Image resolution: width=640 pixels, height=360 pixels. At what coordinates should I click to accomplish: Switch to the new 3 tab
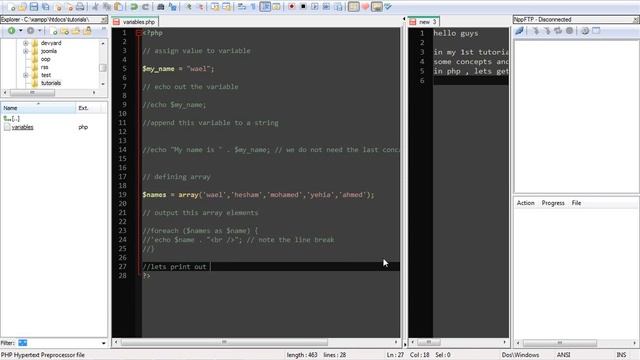[x=424, y=22]
